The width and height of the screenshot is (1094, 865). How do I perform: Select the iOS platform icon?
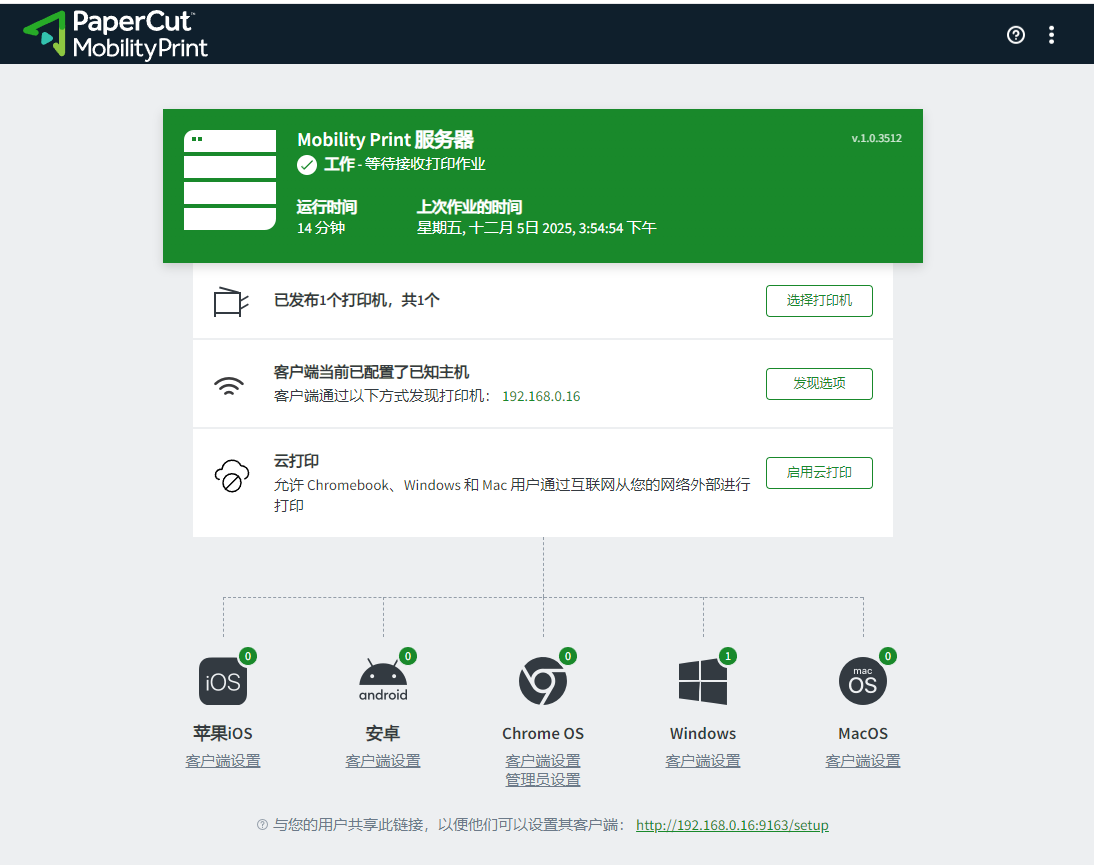[223, 682]
